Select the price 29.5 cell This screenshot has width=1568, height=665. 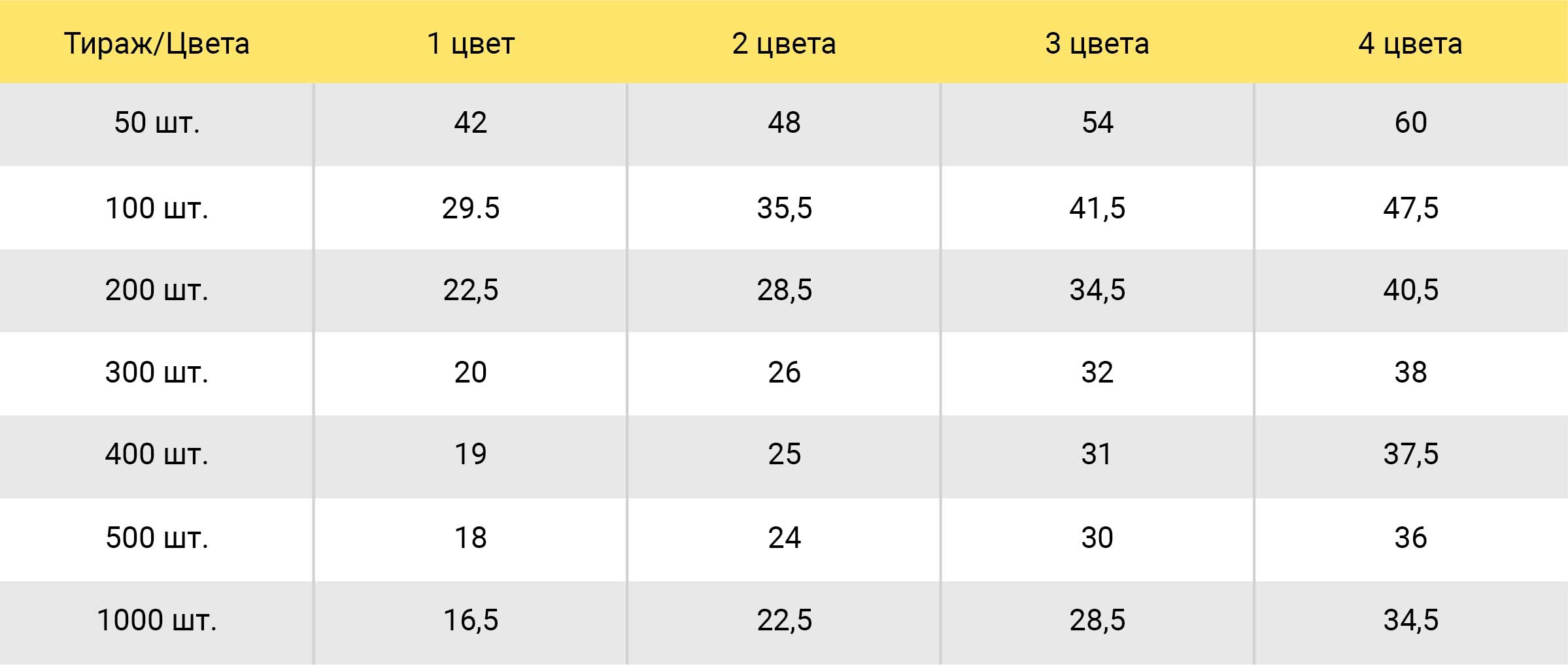point(471,208)
